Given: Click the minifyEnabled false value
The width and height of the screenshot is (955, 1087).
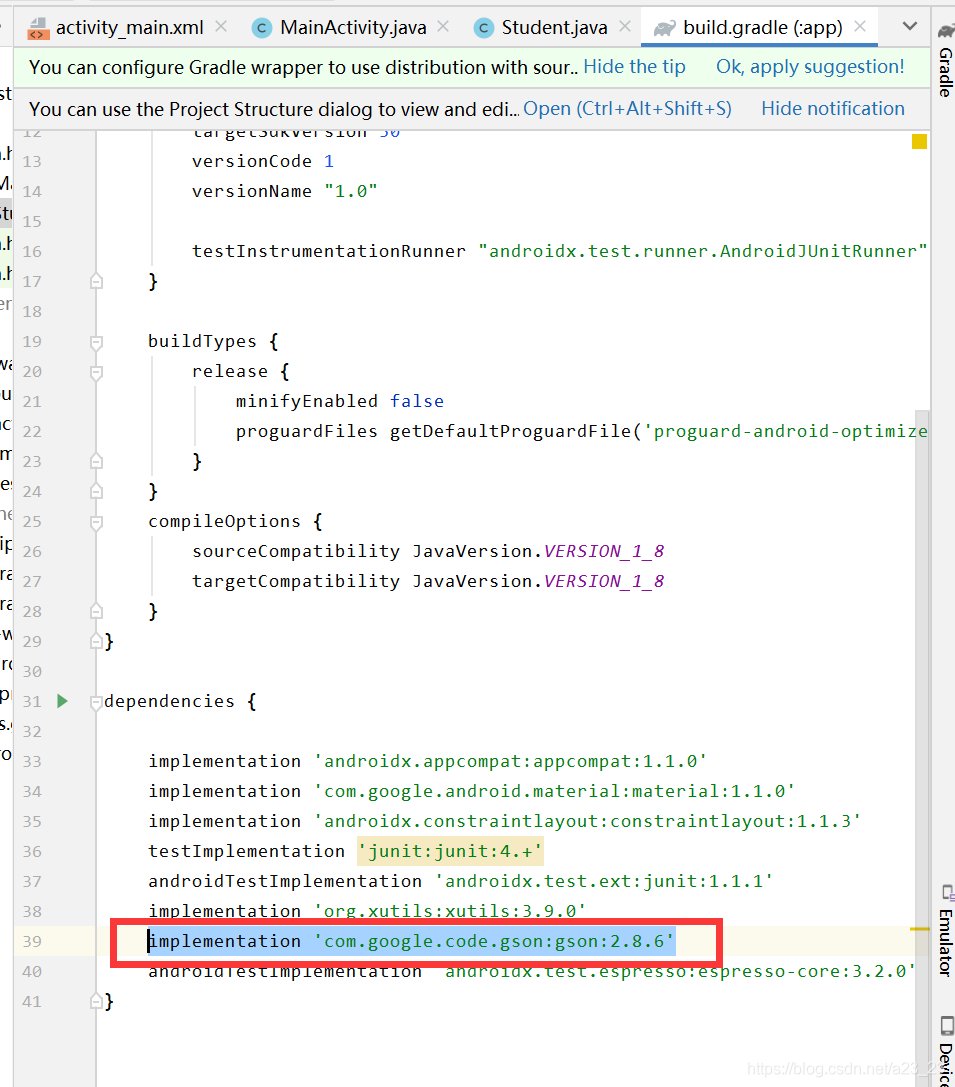Looking at the screenshot, I should click(417, 401).
